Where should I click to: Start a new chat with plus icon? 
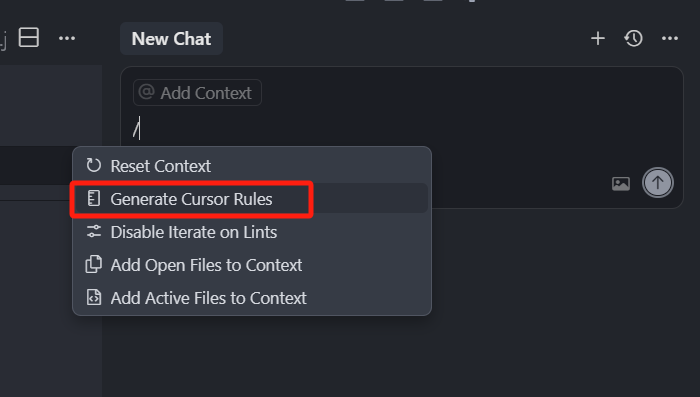tap(598, 38)
